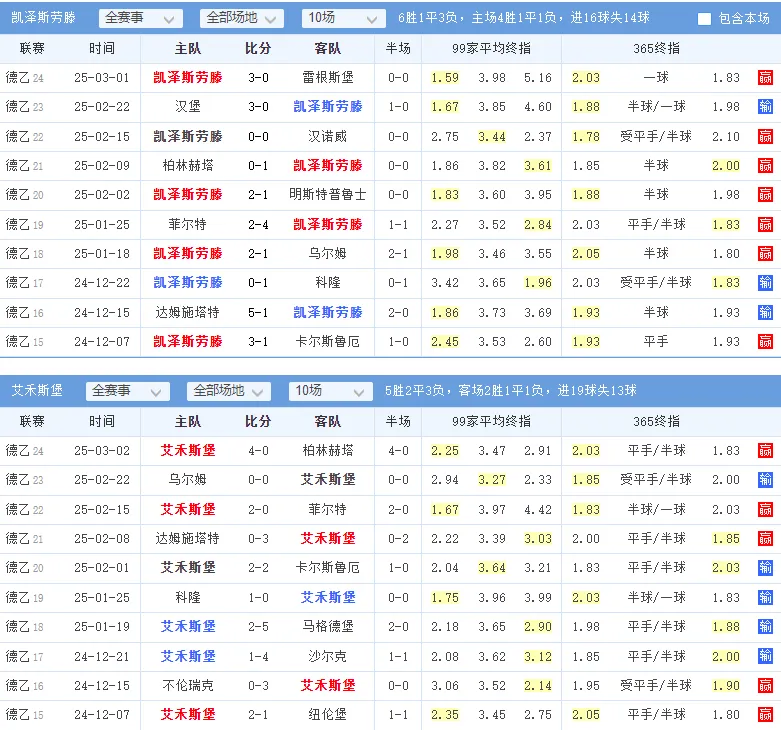
Task: Click 半场 column header in the 艾禾斯堡 table
Action: tap(398, 422)
